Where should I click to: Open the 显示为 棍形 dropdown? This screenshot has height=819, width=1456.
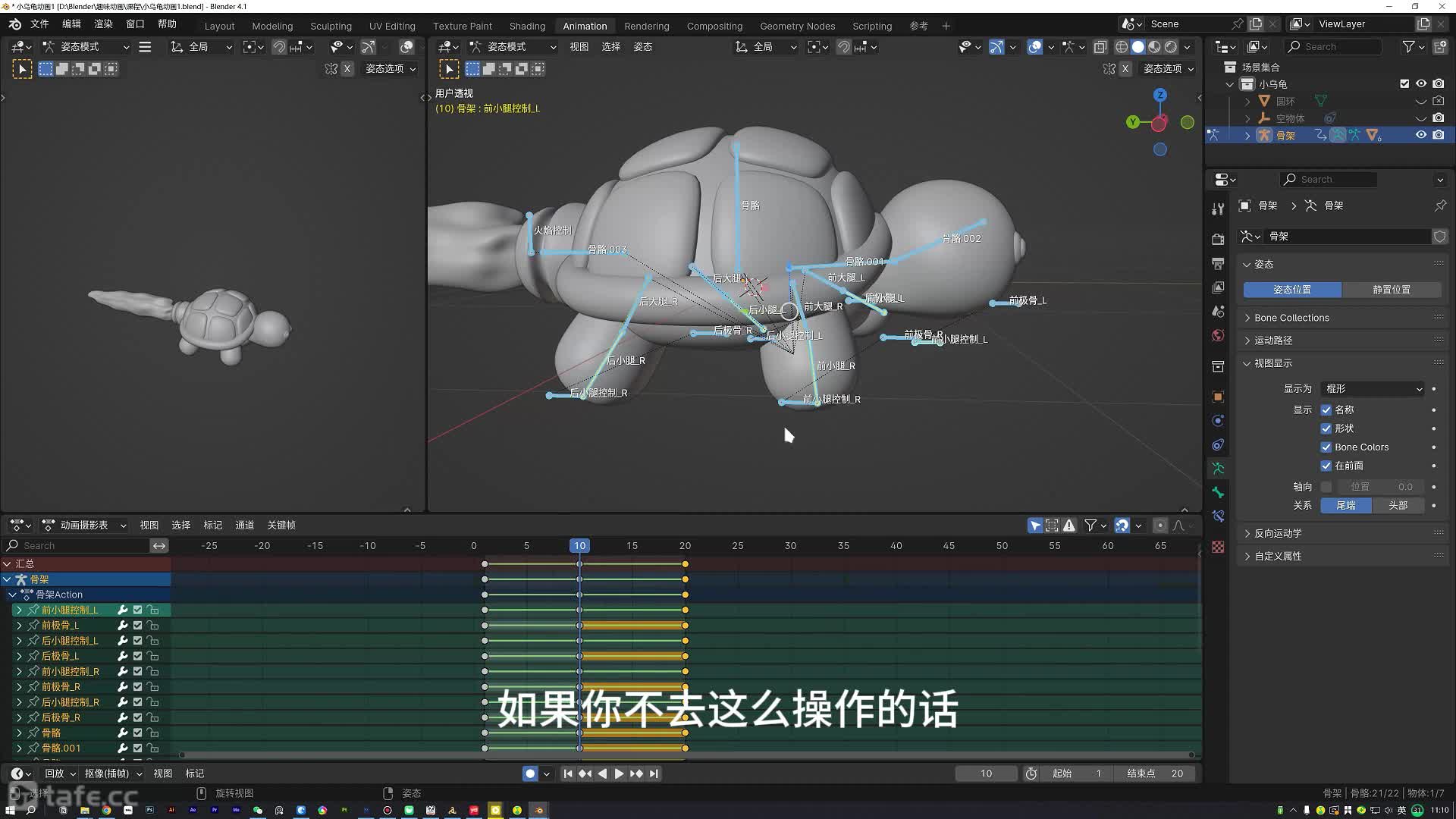click(1373, 388)
